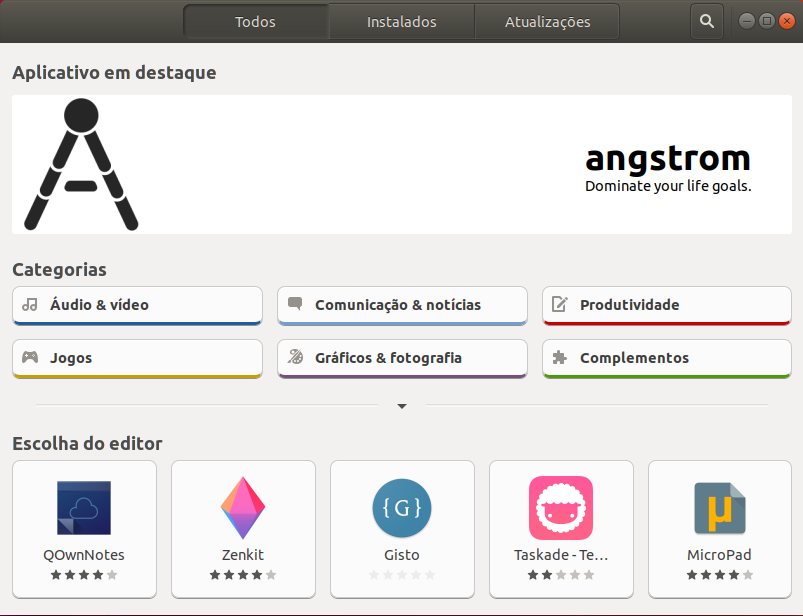Switch to the Todos tab

point(256,22)
